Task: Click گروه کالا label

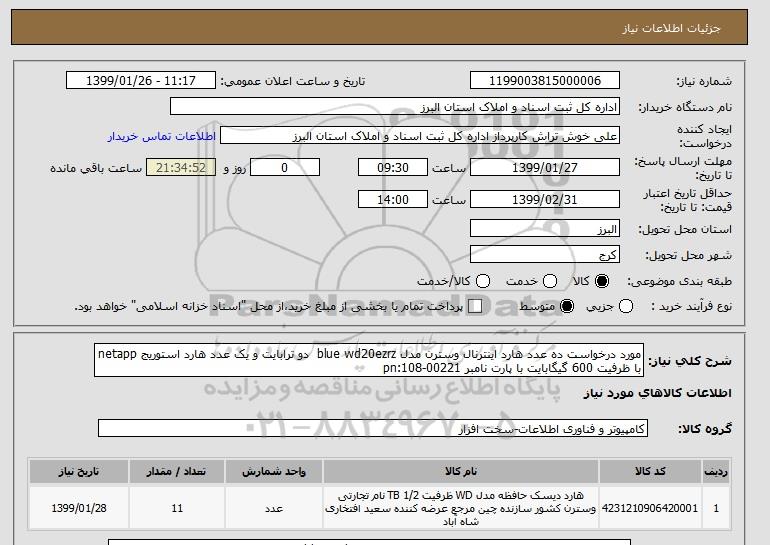Action: 705,429
